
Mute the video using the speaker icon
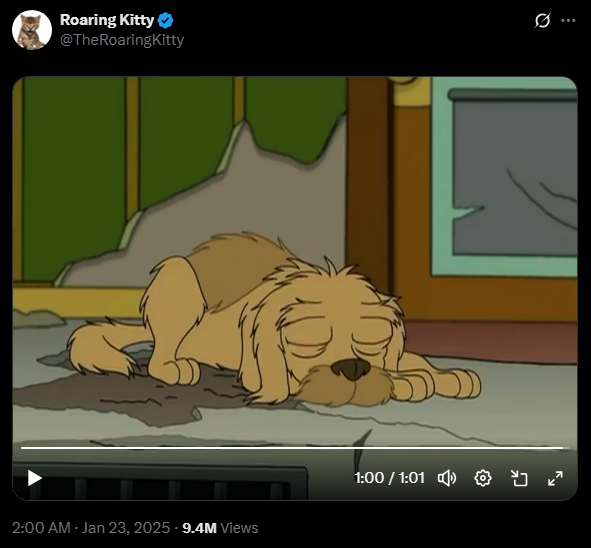click(x=447, y=478)
